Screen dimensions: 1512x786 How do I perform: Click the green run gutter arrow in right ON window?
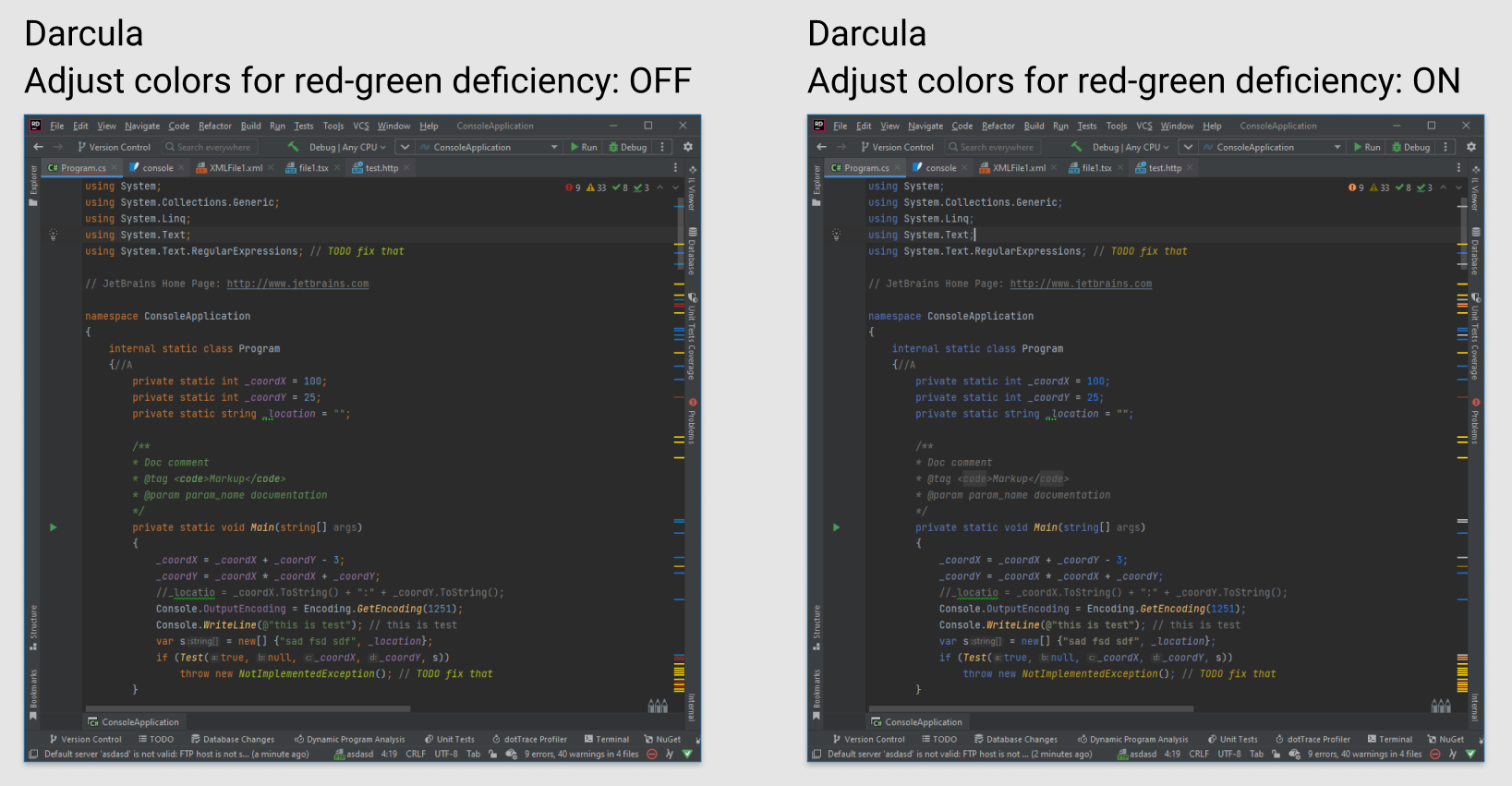(x=836, y=527)
